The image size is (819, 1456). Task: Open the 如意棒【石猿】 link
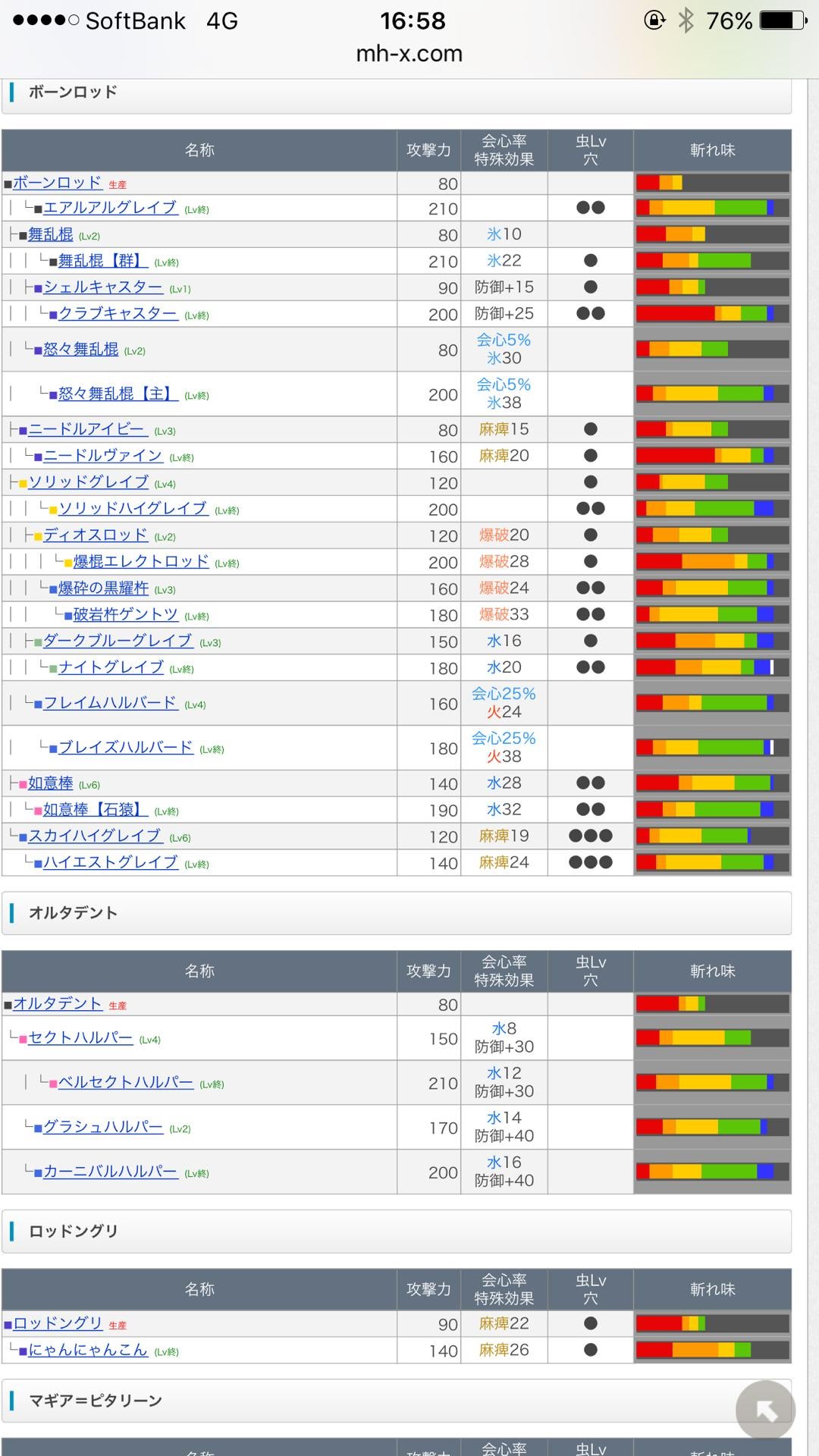95,810
